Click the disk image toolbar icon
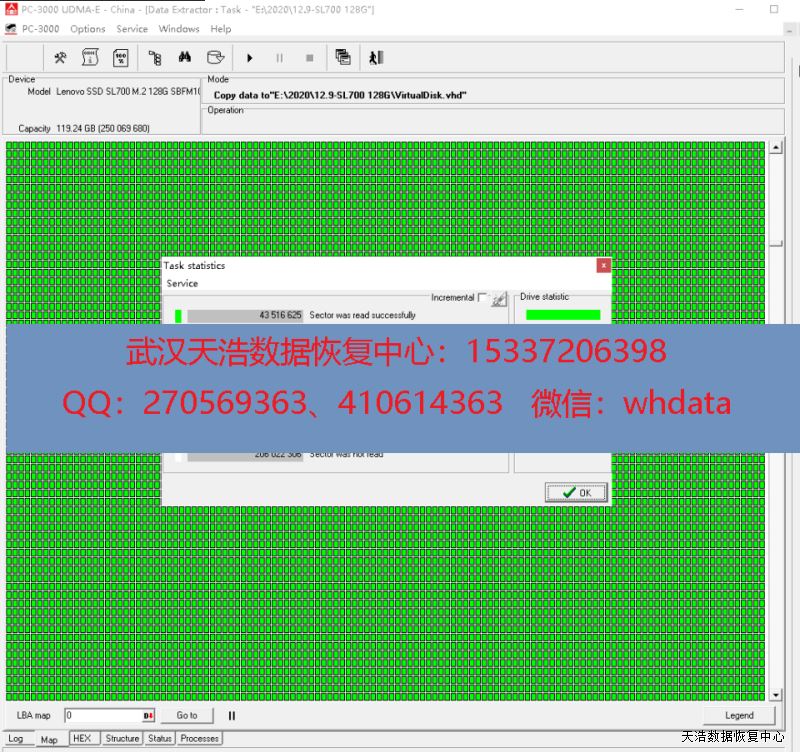 (214, 57)
